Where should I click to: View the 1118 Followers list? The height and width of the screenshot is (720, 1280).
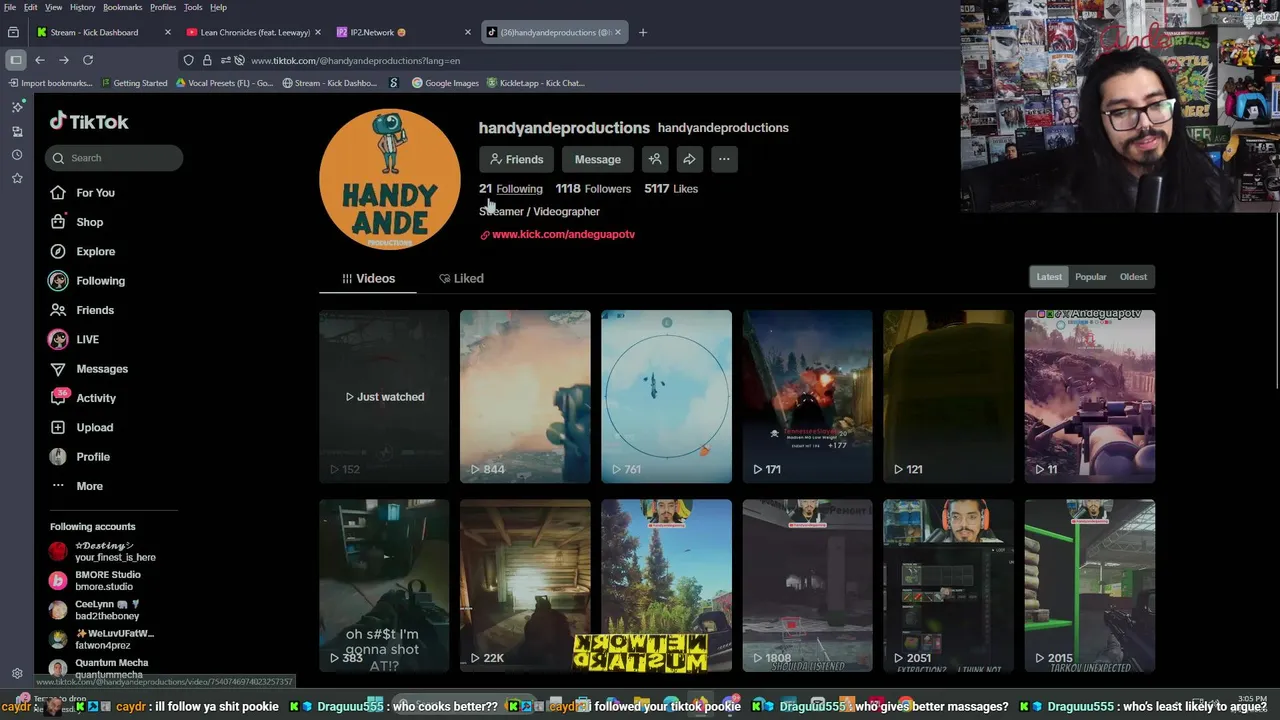tap(593, 189)
